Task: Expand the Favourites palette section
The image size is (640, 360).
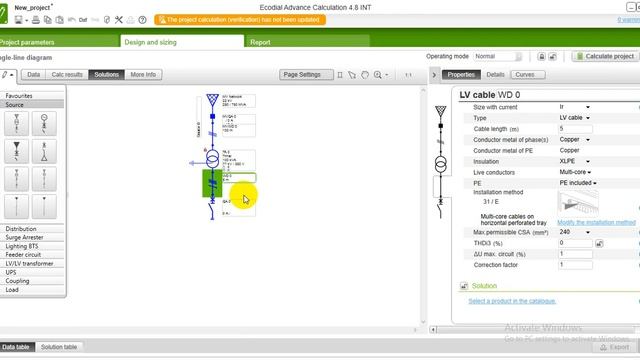Action: (32, 96)
